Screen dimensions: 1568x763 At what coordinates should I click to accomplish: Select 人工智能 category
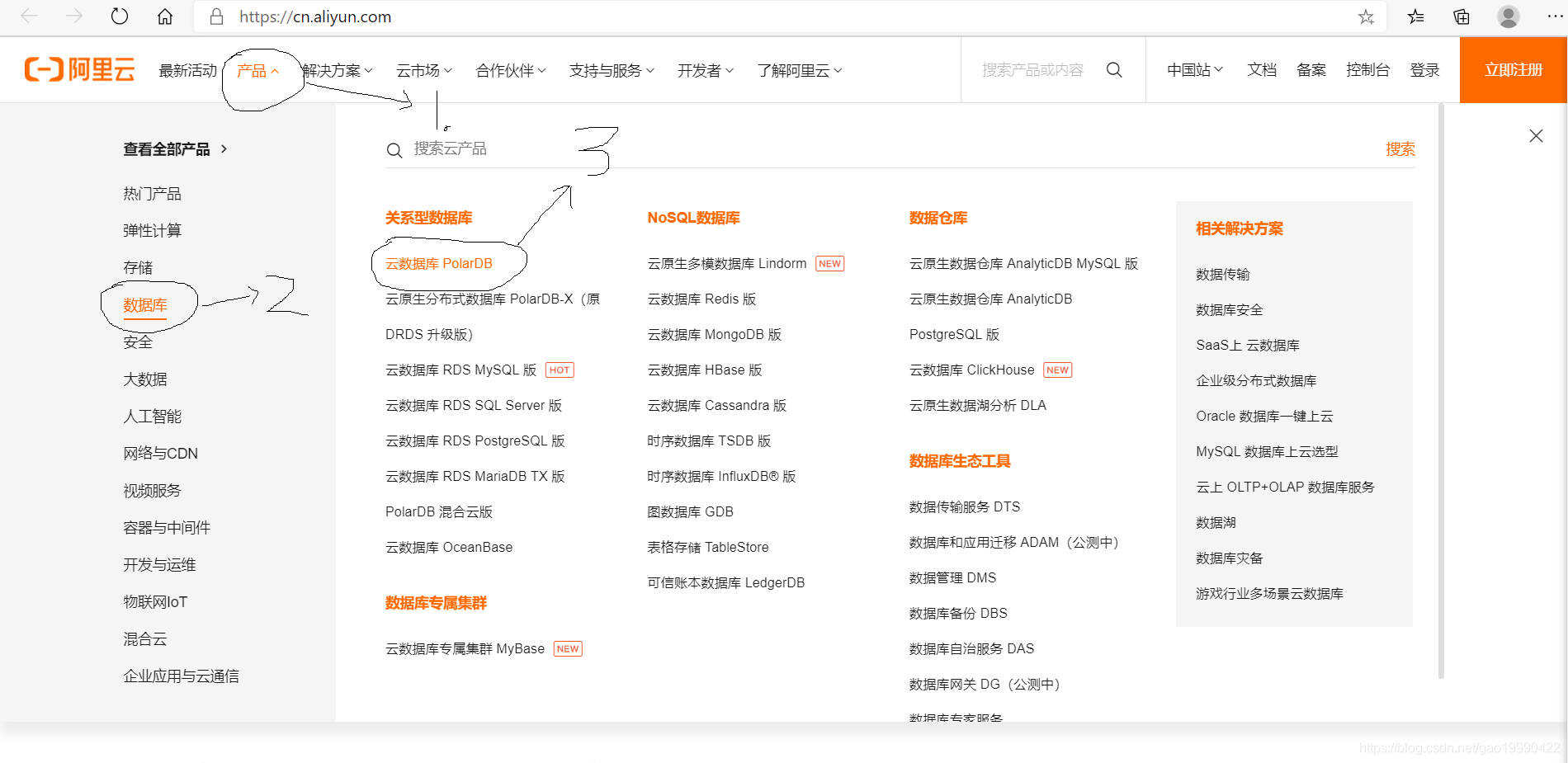(x=152, y=417)
